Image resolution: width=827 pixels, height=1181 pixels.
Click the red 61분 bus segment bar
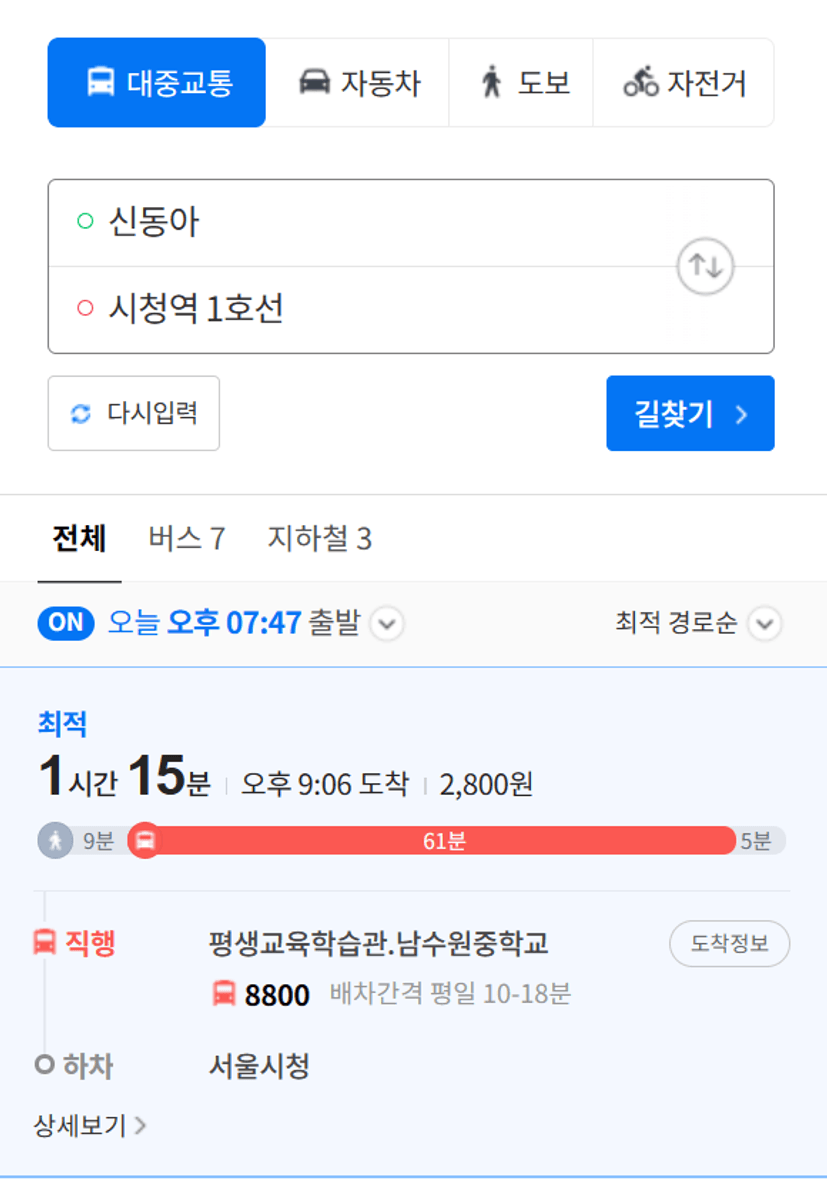[x=444, y=840]
